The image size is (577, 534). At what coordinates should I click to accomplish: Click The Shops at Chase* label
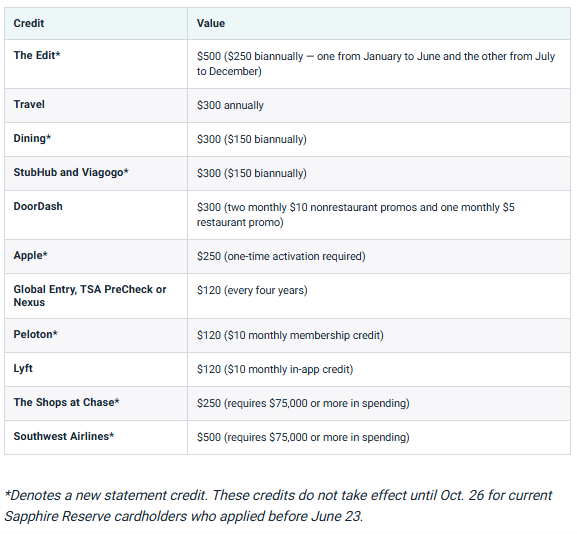(x=66, y=402)
